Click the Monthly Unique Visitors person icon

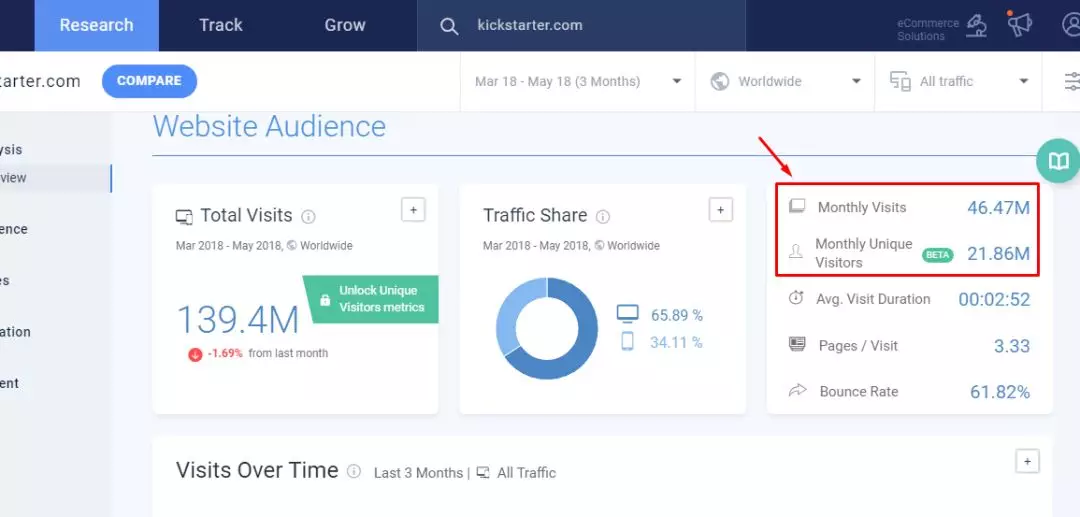pos(796,253)
